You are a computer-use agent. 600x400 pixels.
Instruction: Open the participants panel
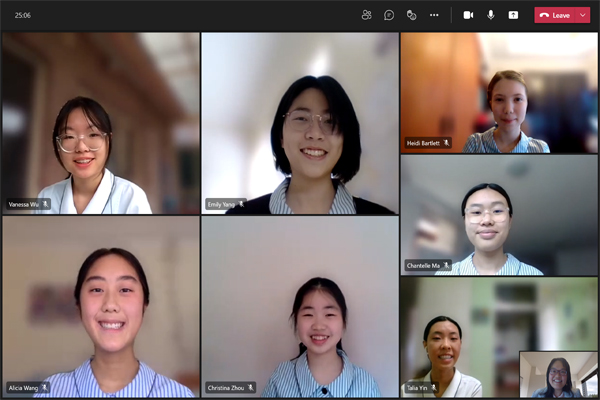[x=366, y=15]
